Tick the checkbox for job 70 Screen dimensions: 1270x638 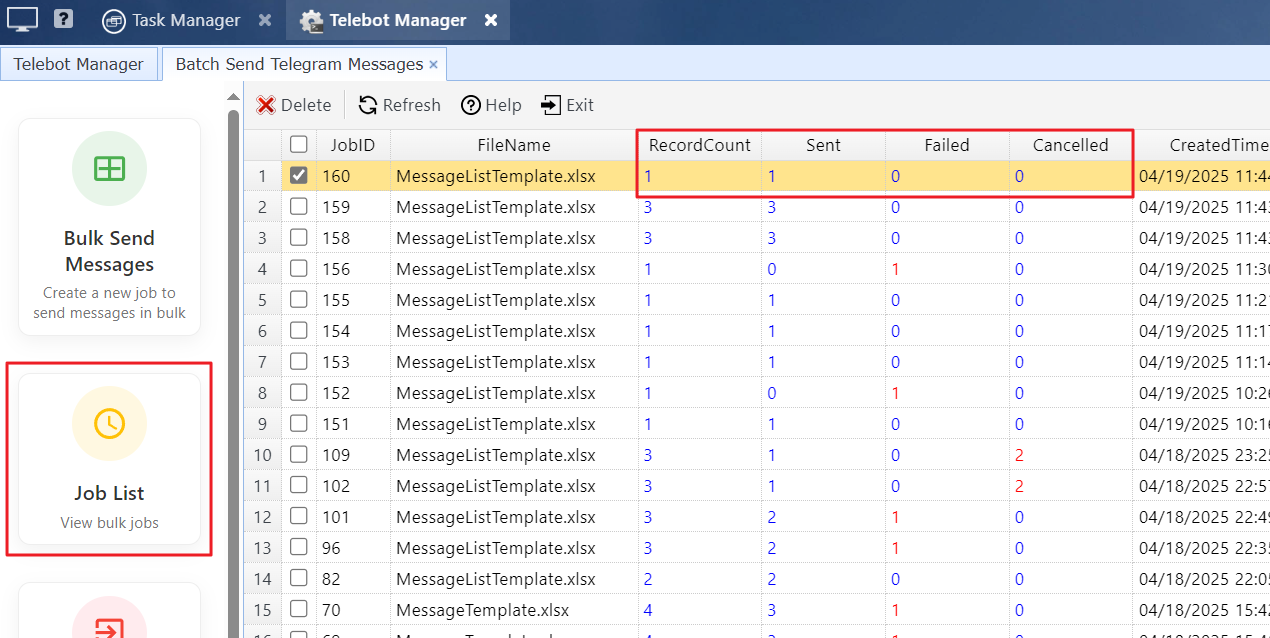[298, 610]
